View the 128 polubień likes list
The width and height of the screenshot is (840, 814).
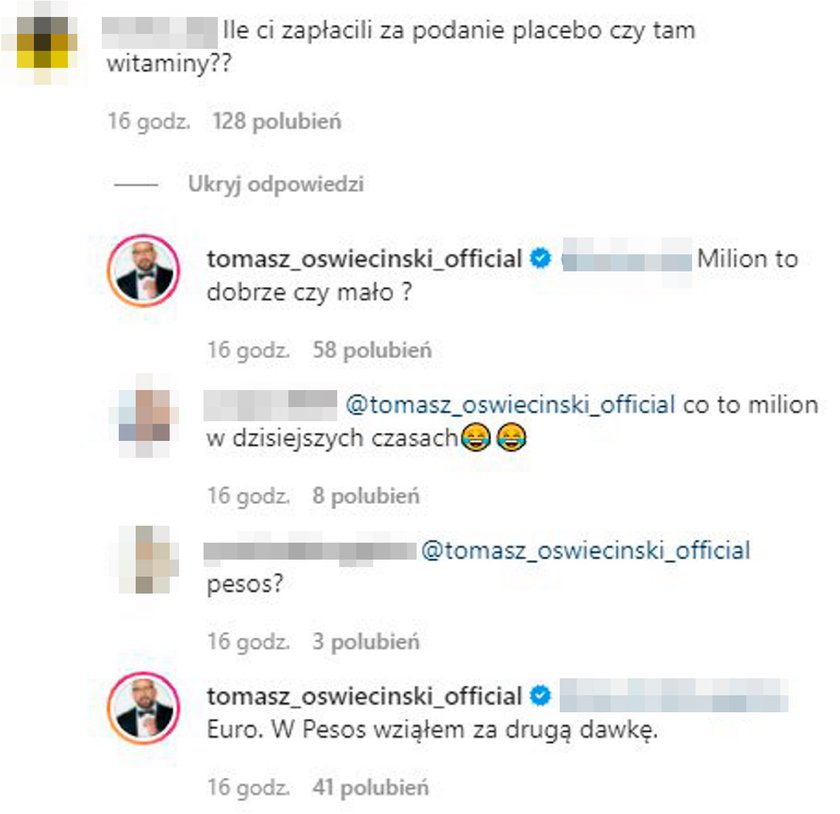pos(277,121)
